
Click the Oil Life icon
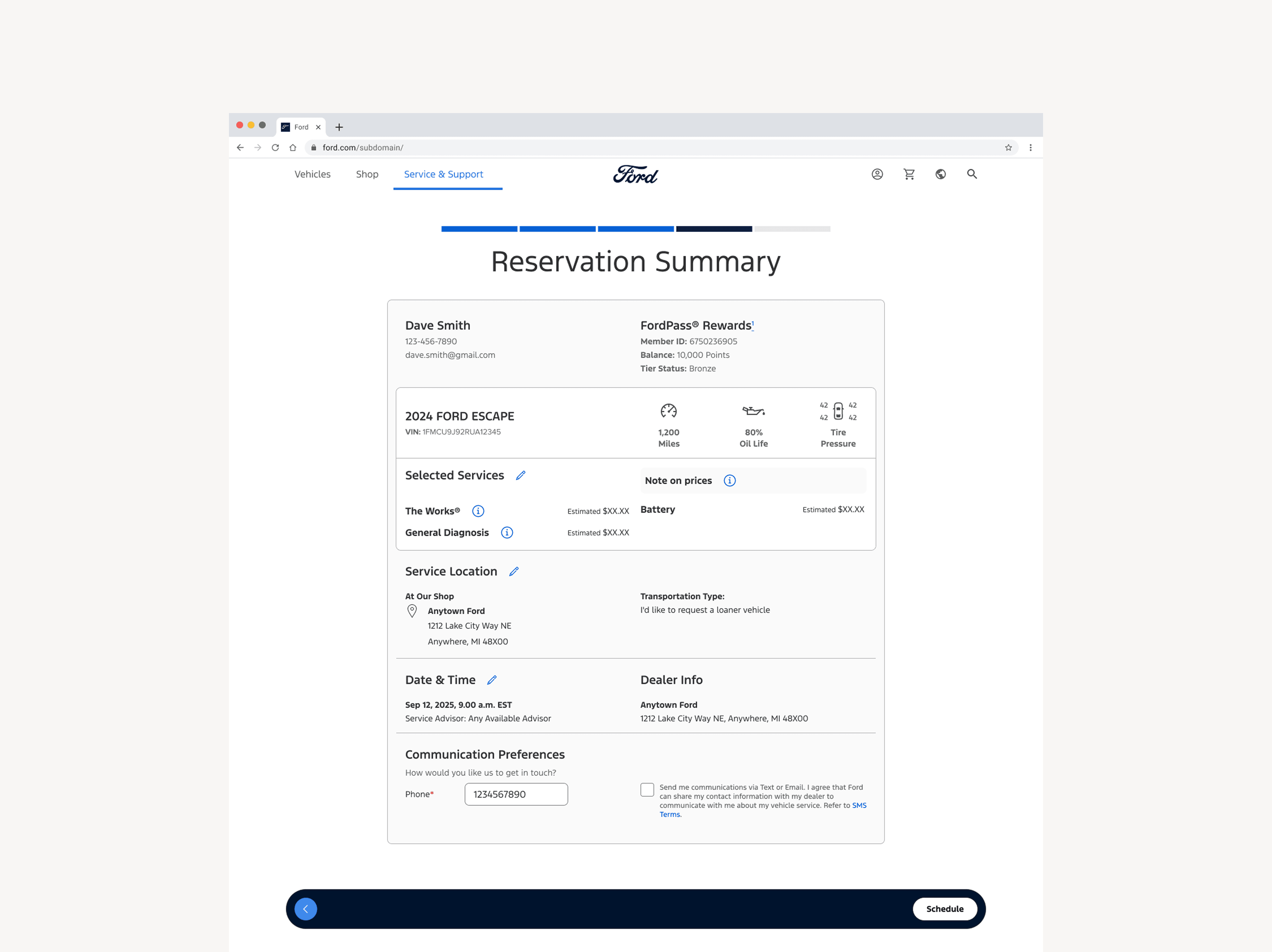753,410
